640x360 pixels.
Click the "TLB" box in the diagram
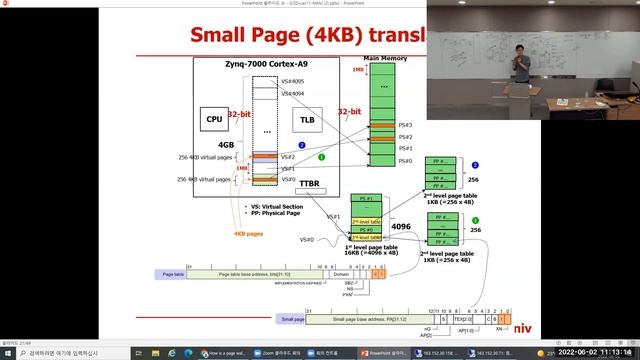tap(307, 120)
